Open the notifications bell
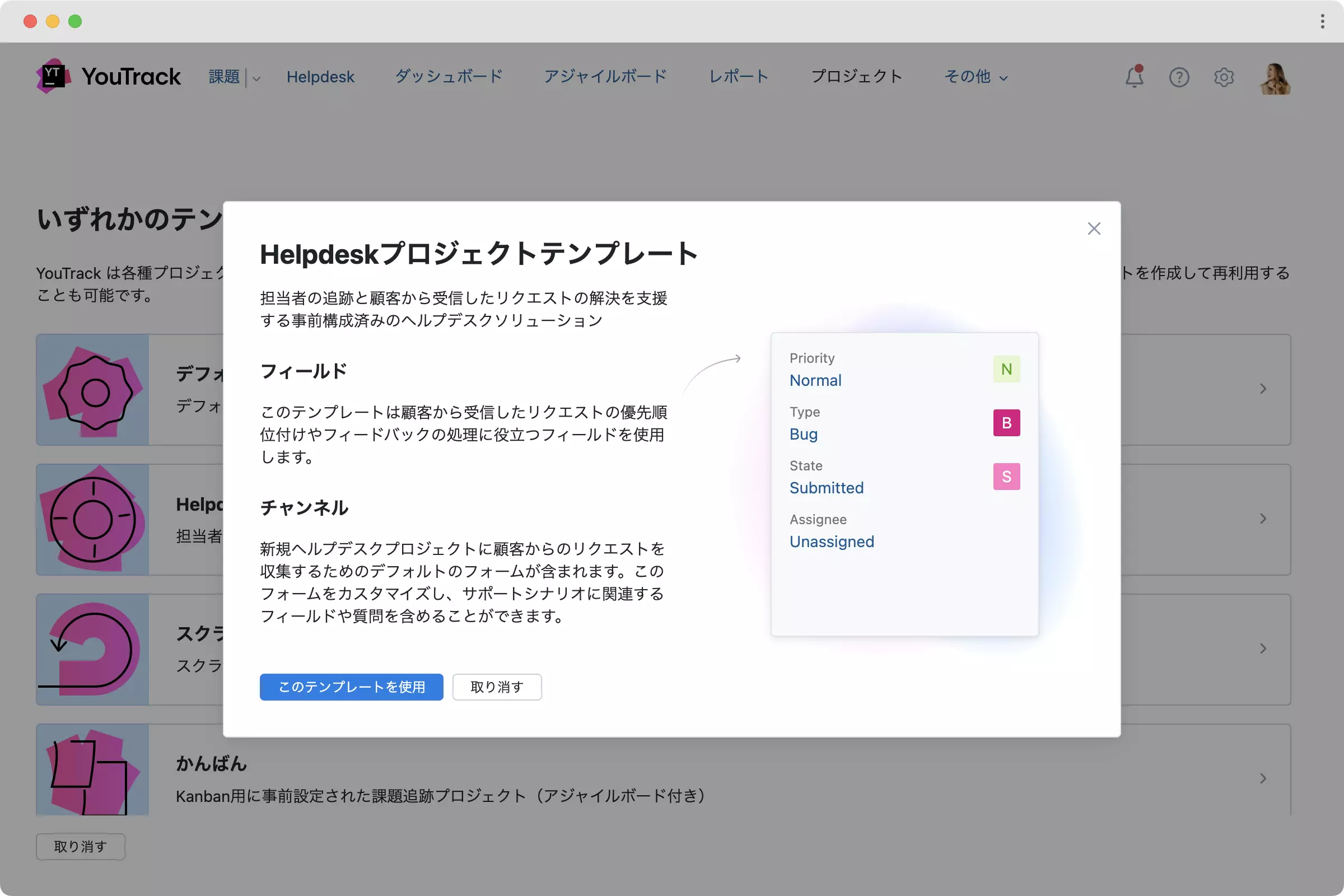The height and width of the screenshot is (896, 1344). [x=1135, y=77]
